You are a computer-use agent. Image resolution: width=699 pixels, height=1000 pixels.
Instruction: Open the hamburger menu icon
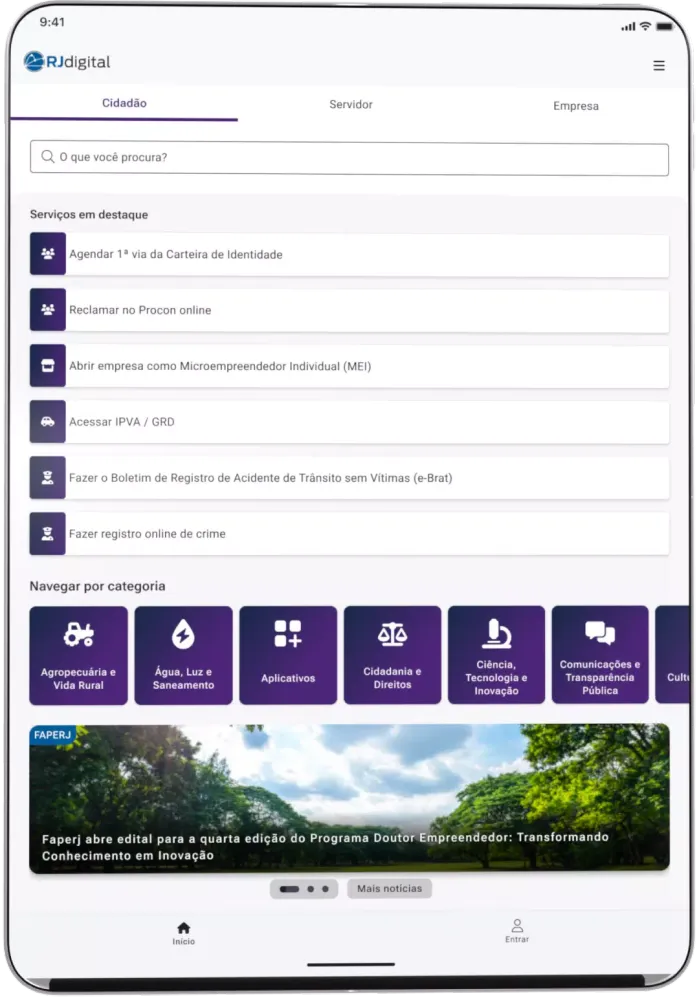pos(658,66)
